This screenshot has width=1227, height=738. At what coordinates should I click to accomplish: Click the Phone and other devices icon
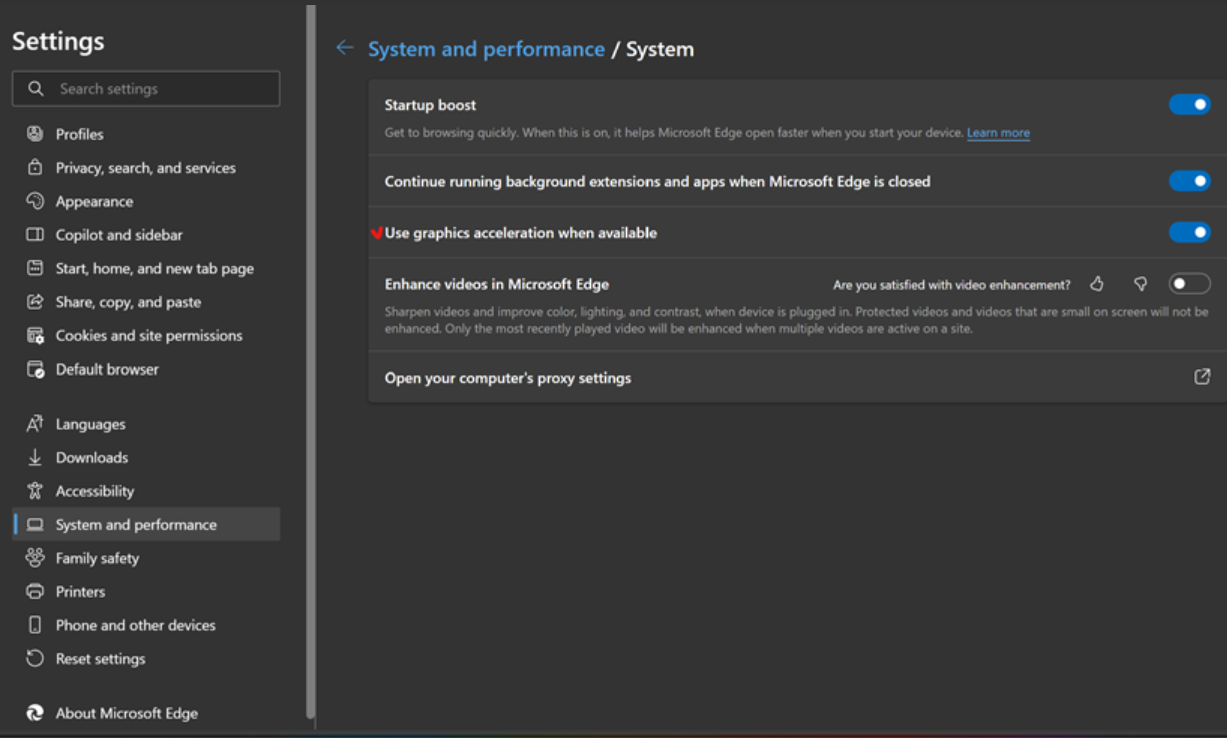point(35,625)
